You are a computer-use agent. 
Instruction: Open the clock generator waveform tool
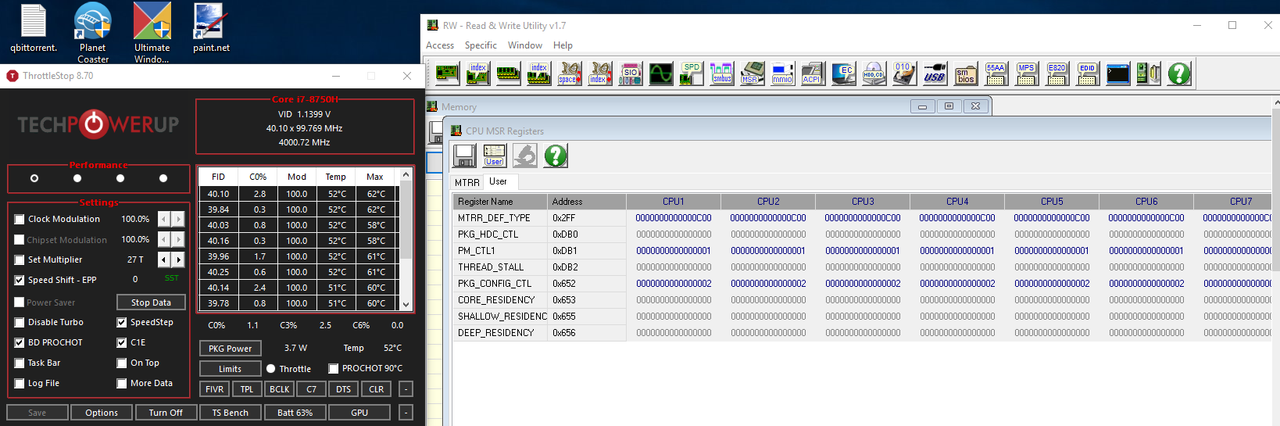pos(661,73)
